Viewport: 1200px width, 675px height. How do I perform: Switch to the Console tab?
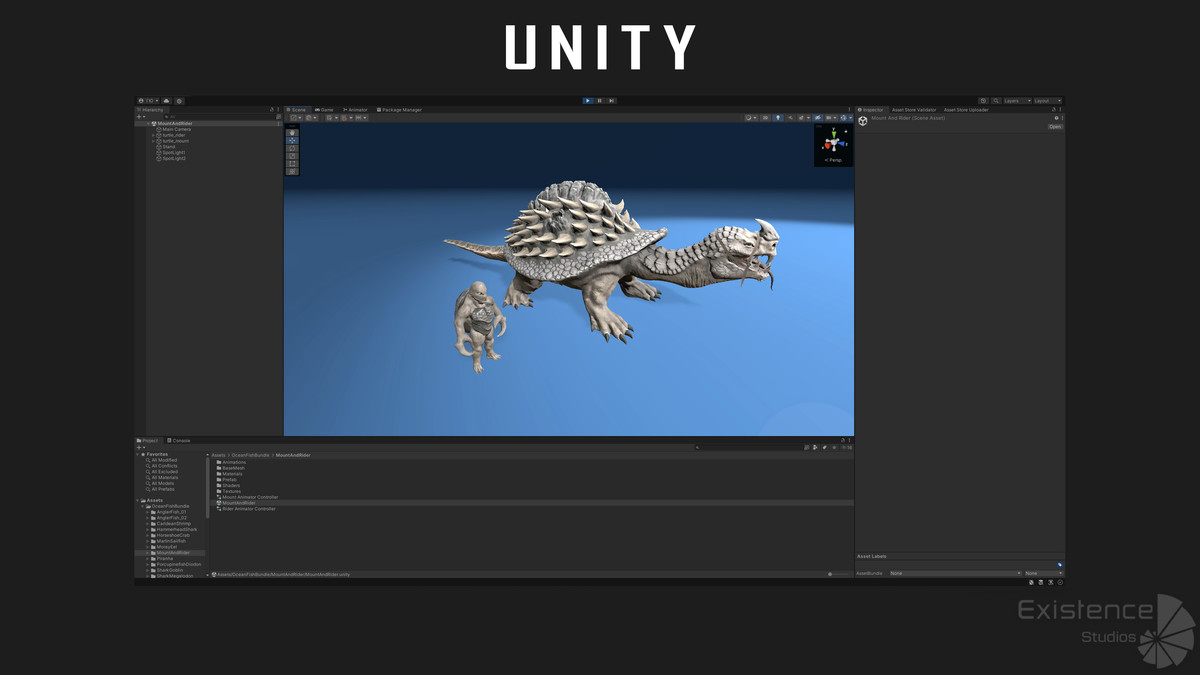point(178,440)
